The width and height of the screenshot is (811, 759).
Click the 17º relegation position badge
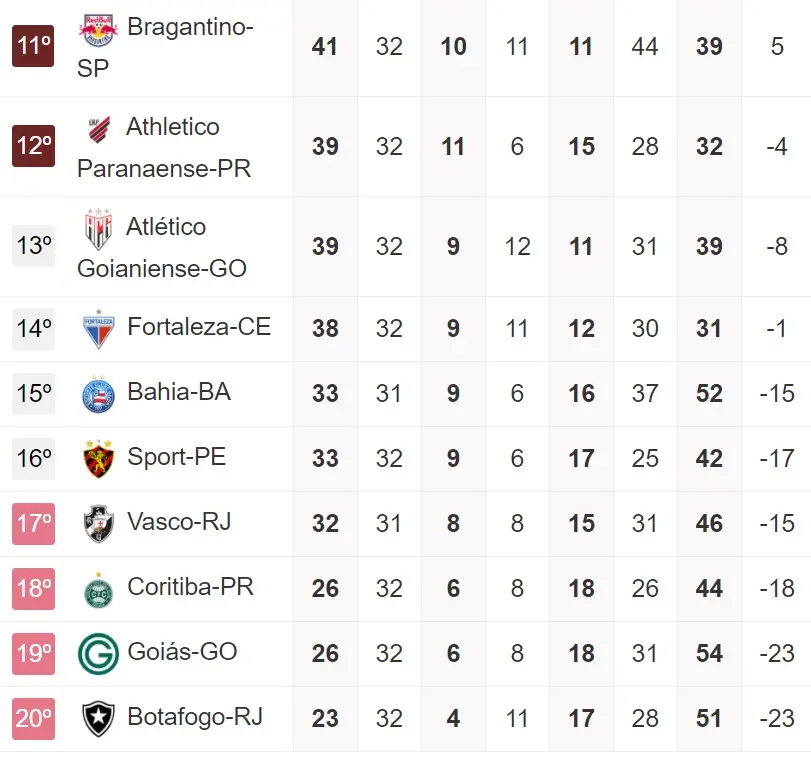33,523
